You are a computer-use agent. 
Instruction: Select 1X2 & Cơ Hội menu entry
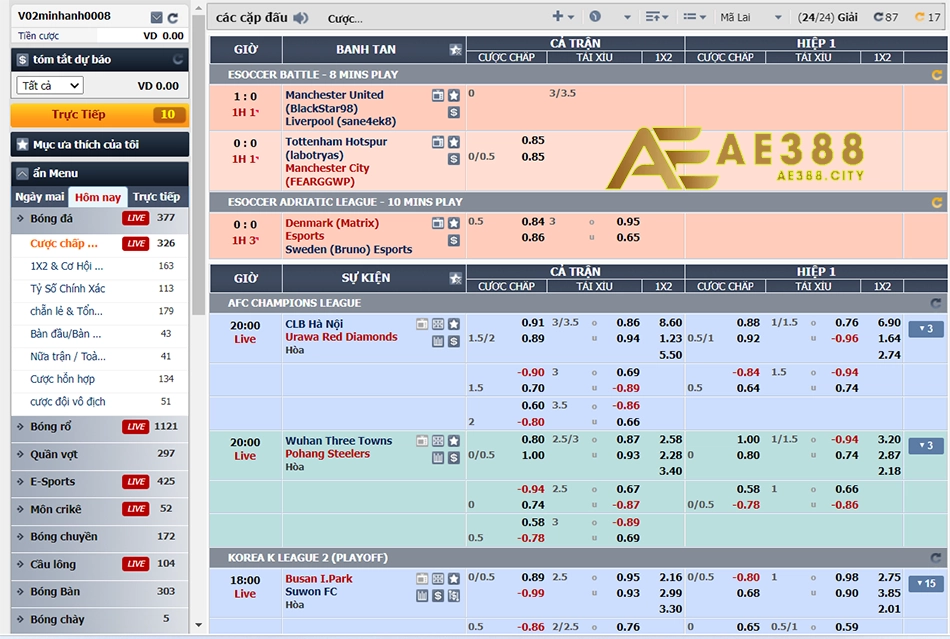100,266
